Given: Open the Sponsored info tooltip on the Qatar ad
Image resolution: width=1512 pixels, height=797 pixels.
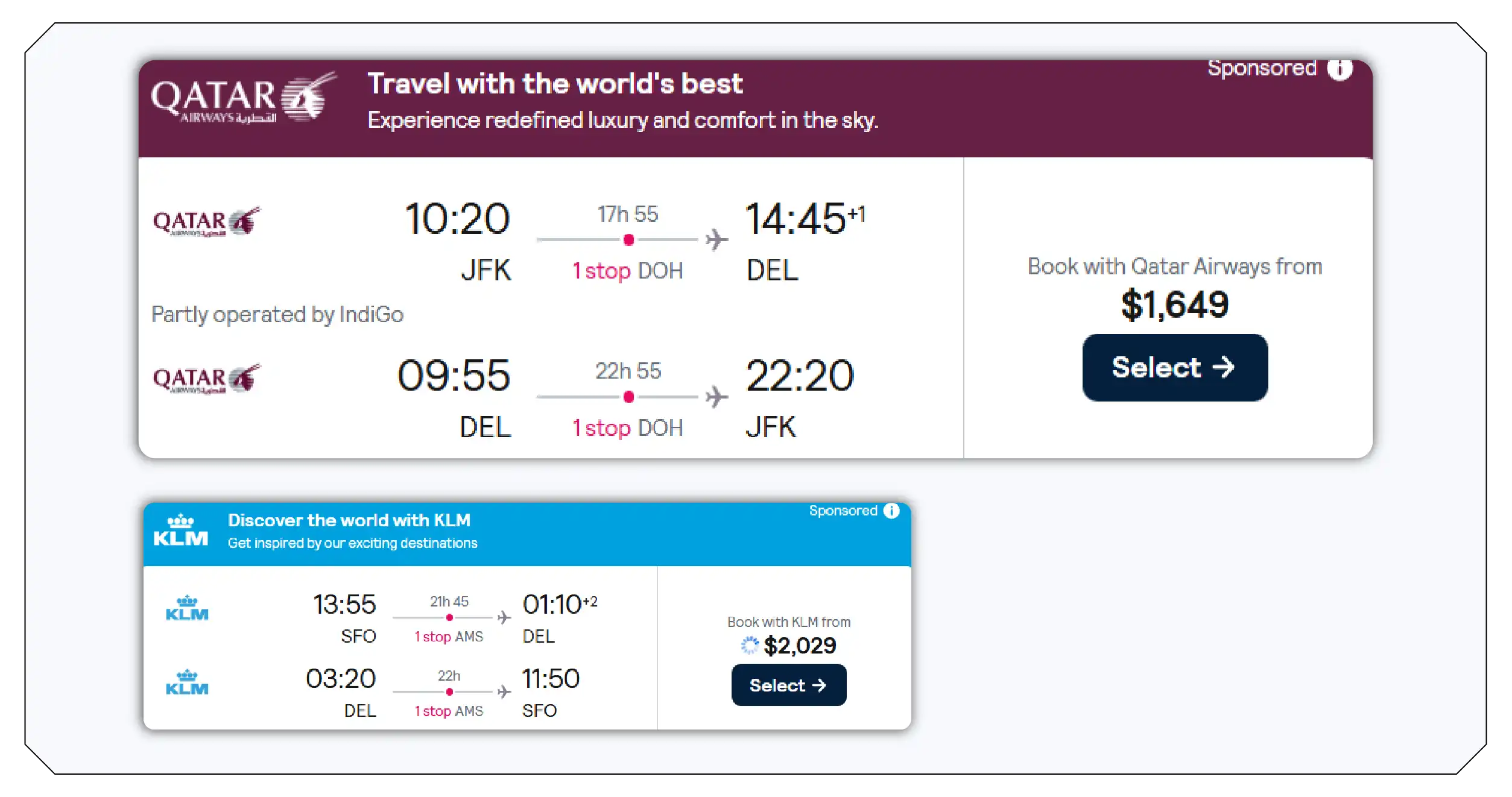Looking at the screenshot, I should (1340, 68).
